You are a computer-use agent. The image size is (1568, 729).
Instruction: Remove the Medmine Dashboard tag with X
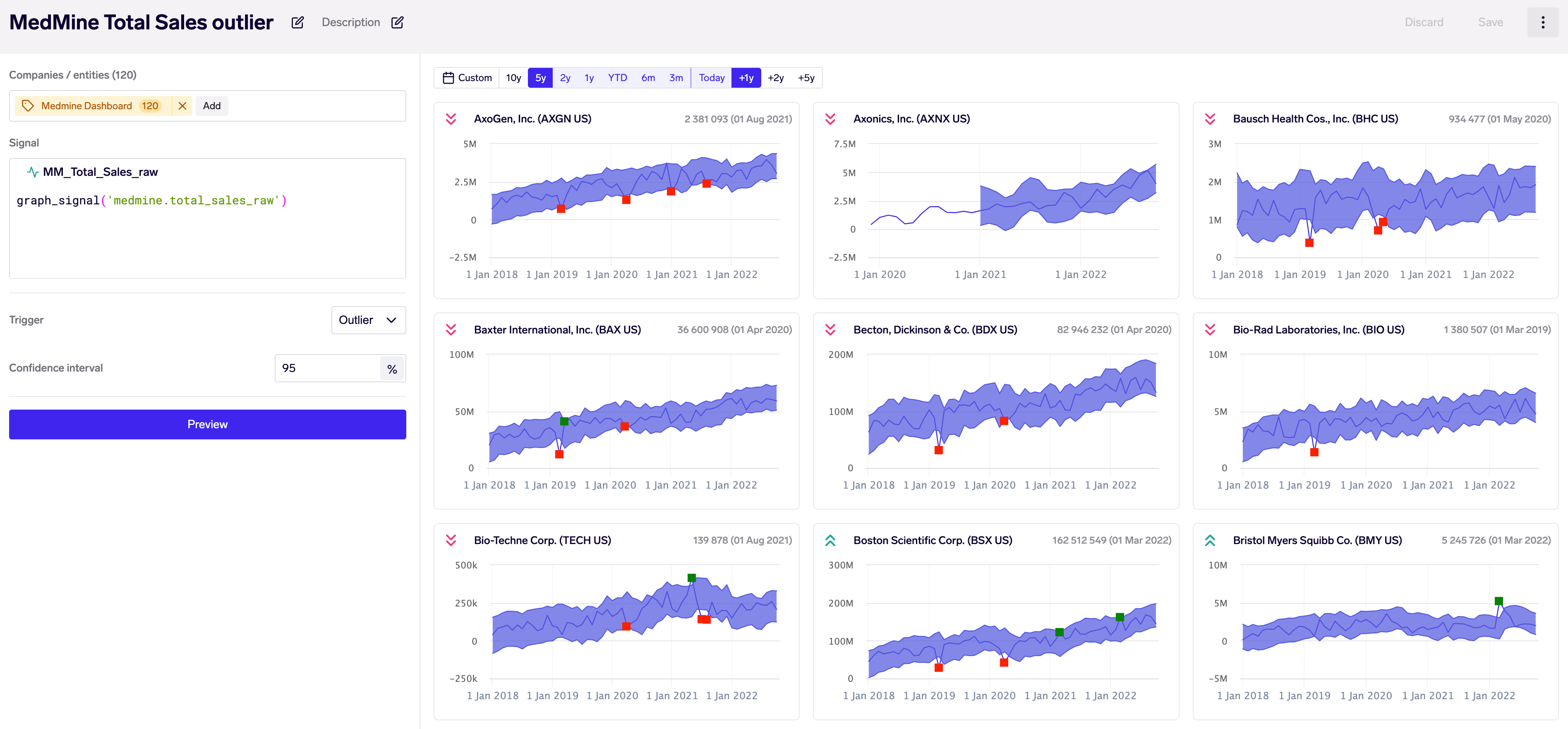182,106
